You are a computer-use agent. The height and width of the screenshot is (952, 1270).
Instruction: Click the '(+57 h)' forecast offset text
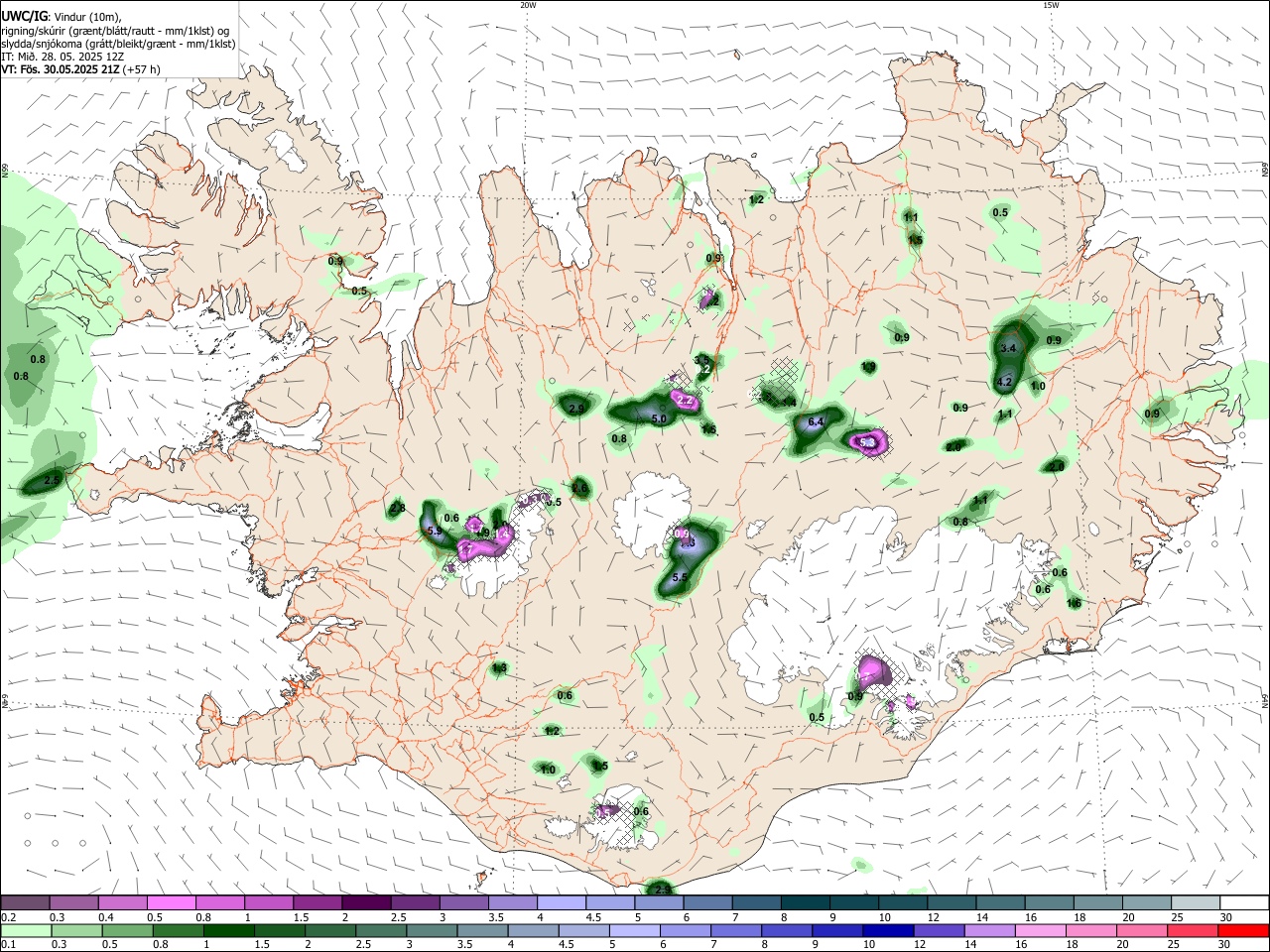(142, 69)
